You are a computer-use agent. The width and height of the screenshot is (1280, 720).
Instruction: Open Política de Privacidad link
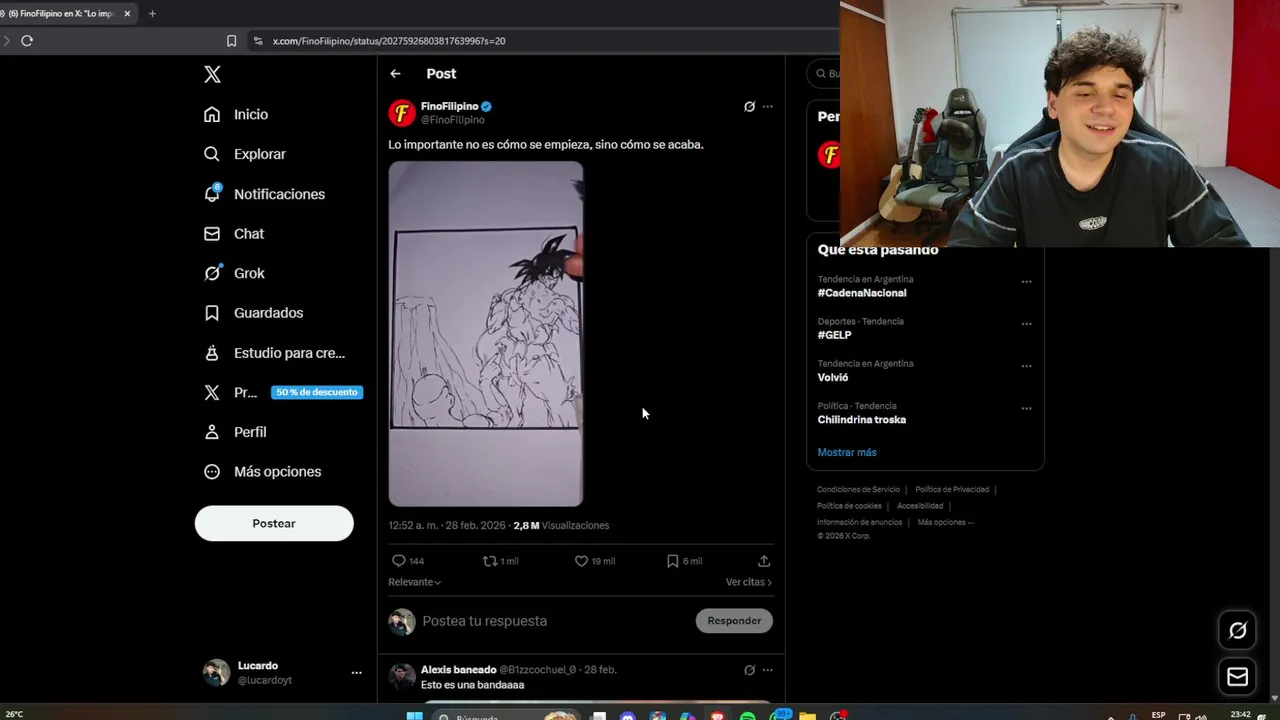pos(952,490)
